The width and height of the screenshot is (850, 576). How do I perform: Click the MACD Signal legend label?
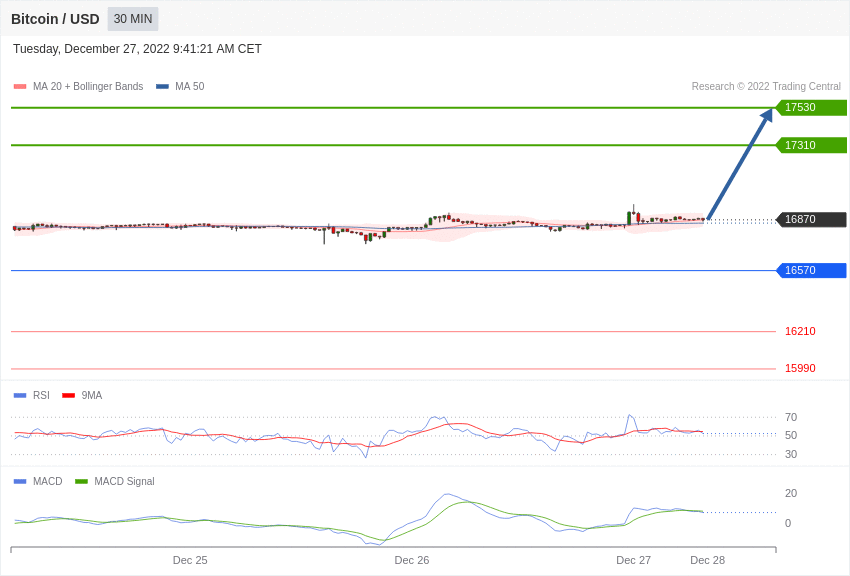(124, 481)
